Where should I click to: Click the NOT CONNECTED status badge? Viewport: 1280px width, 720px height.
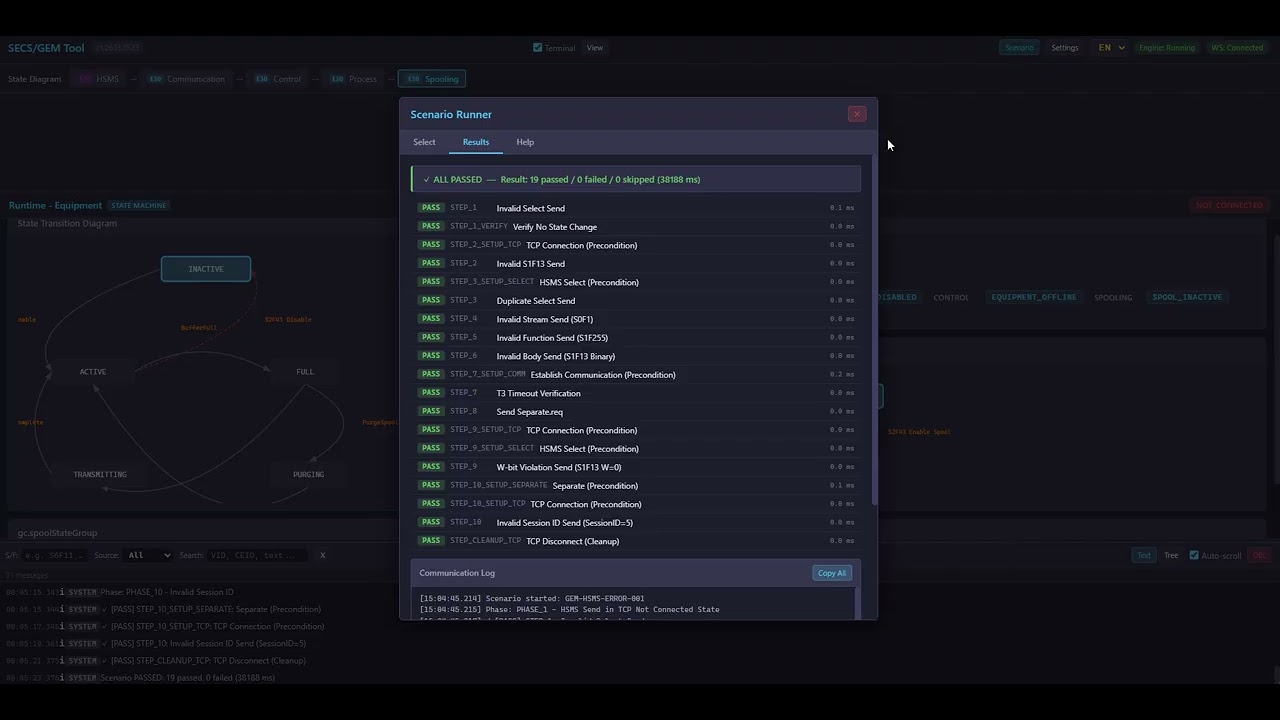[1230, 205]
